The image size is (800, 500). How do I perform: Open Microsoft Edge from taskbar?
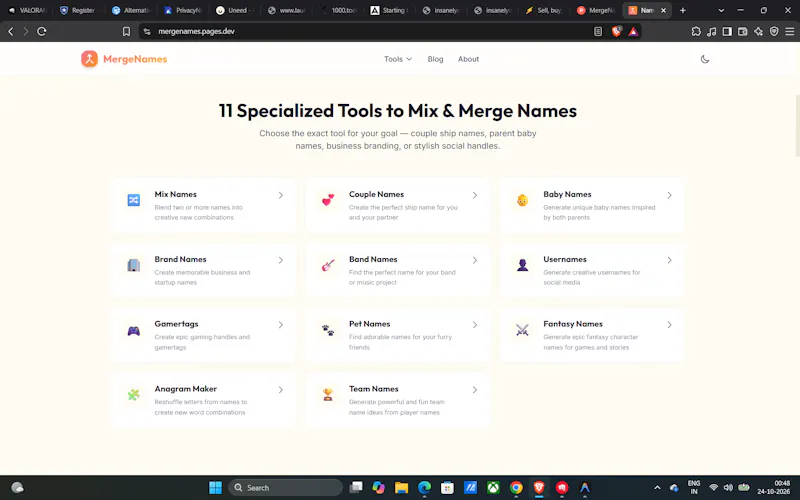(x=424, y=488)
